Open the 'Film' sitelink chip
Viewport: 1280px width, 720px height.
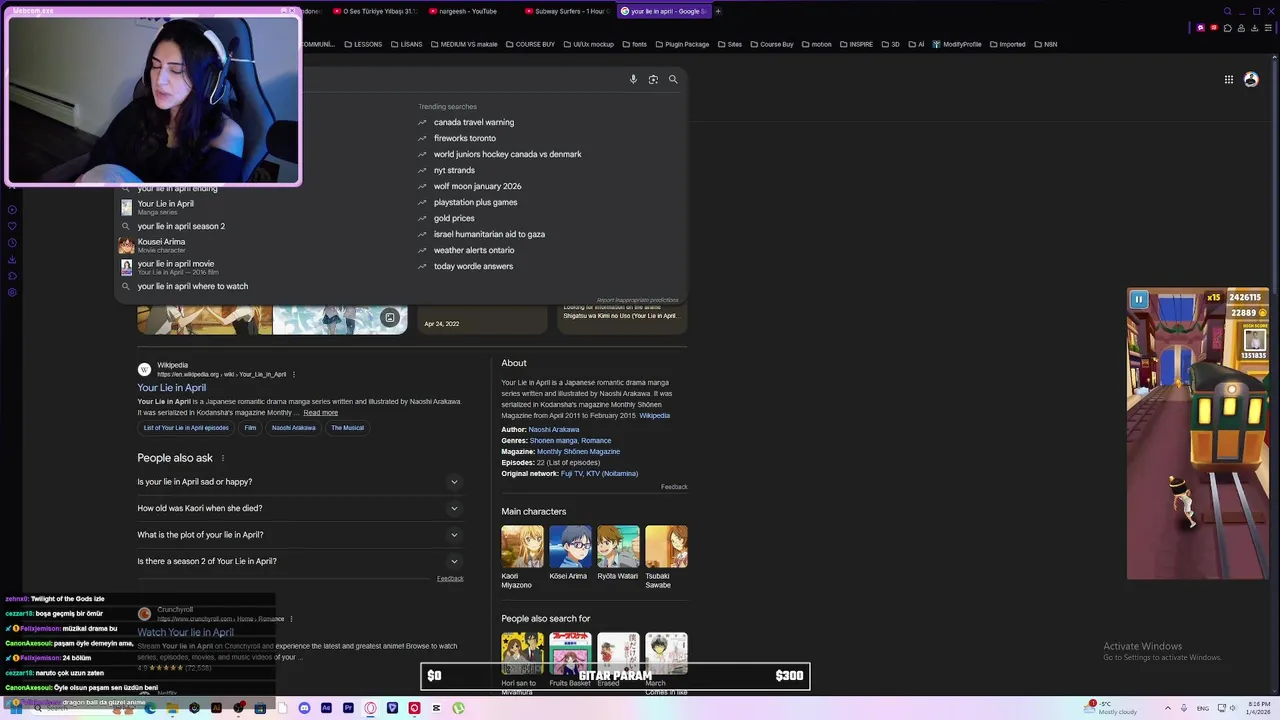[x=250, y=428]
